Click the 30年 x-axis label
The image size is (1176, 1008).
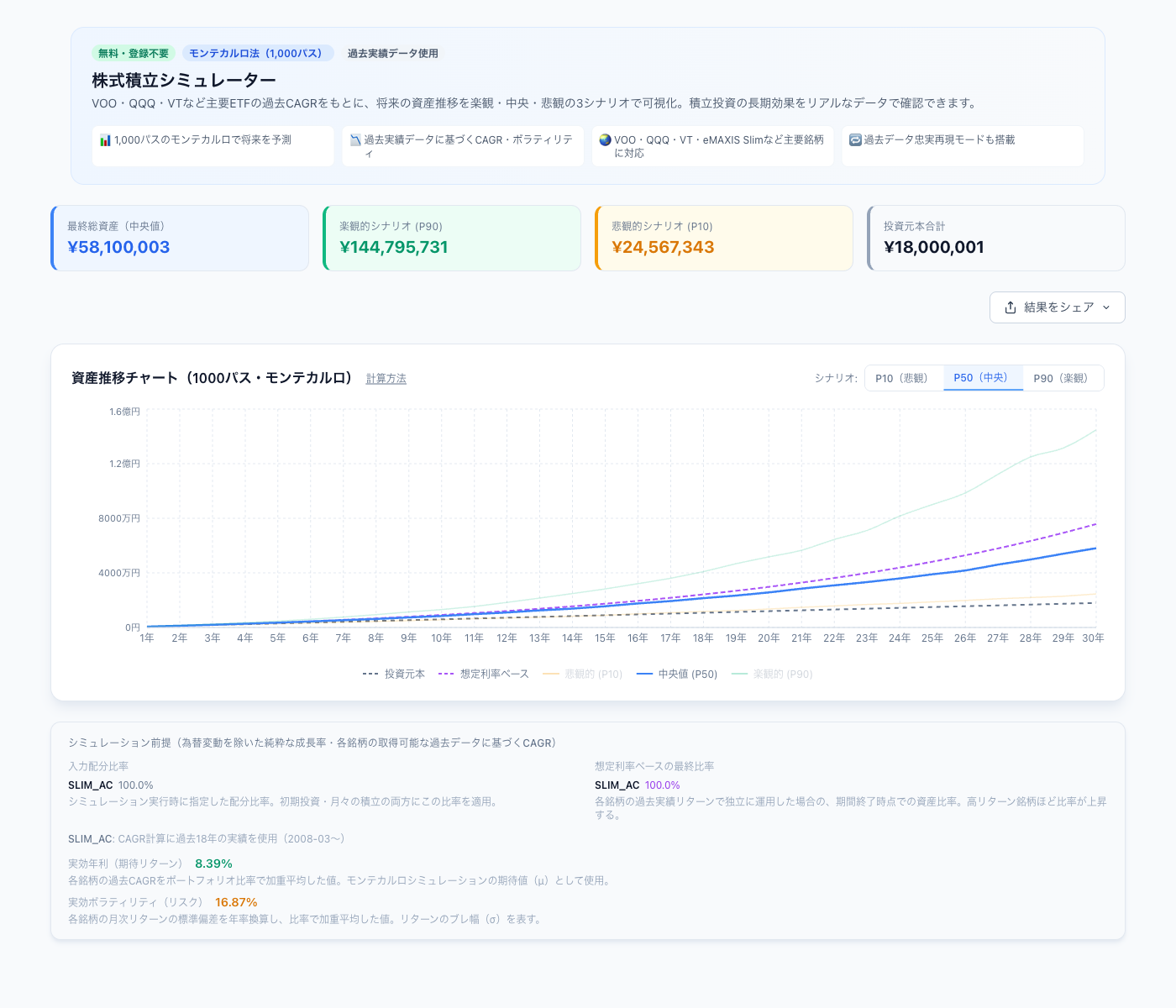(x=1093, y=638)
